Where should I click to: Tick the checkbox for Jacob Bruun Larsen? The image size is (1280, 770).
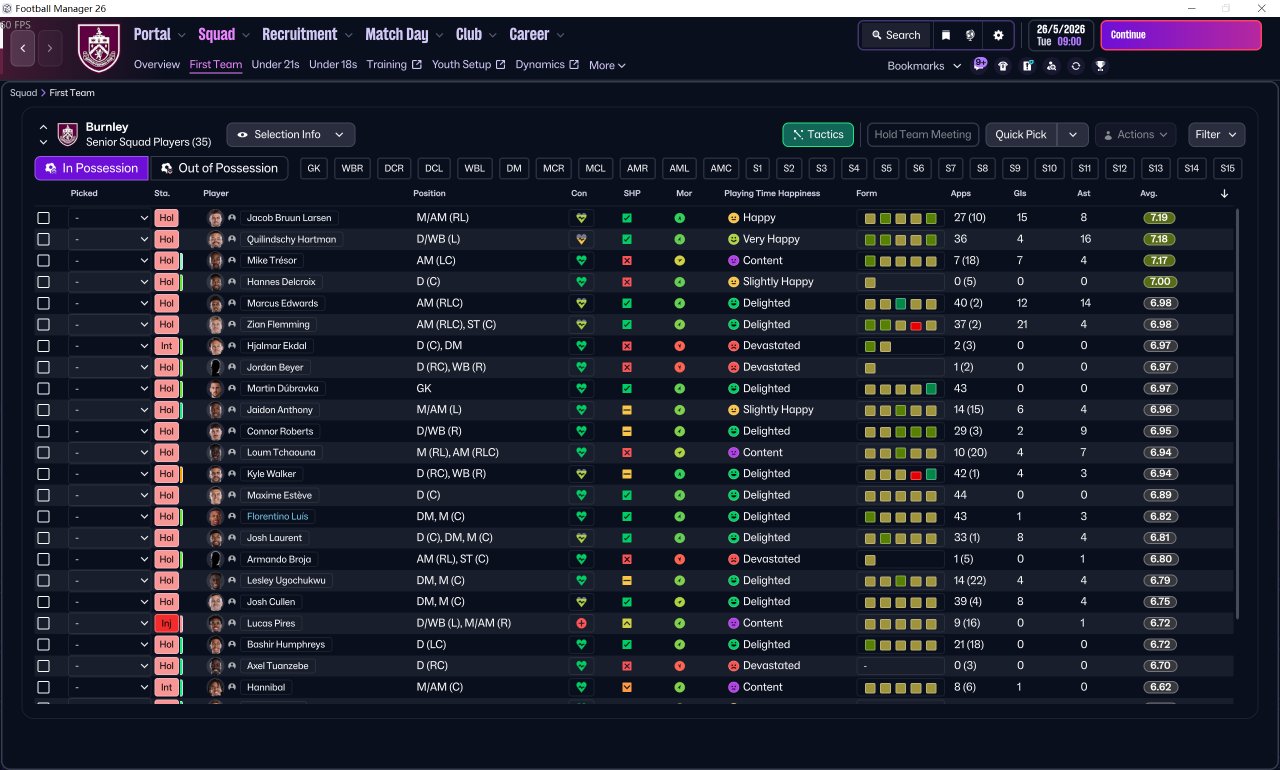[43, 218]
